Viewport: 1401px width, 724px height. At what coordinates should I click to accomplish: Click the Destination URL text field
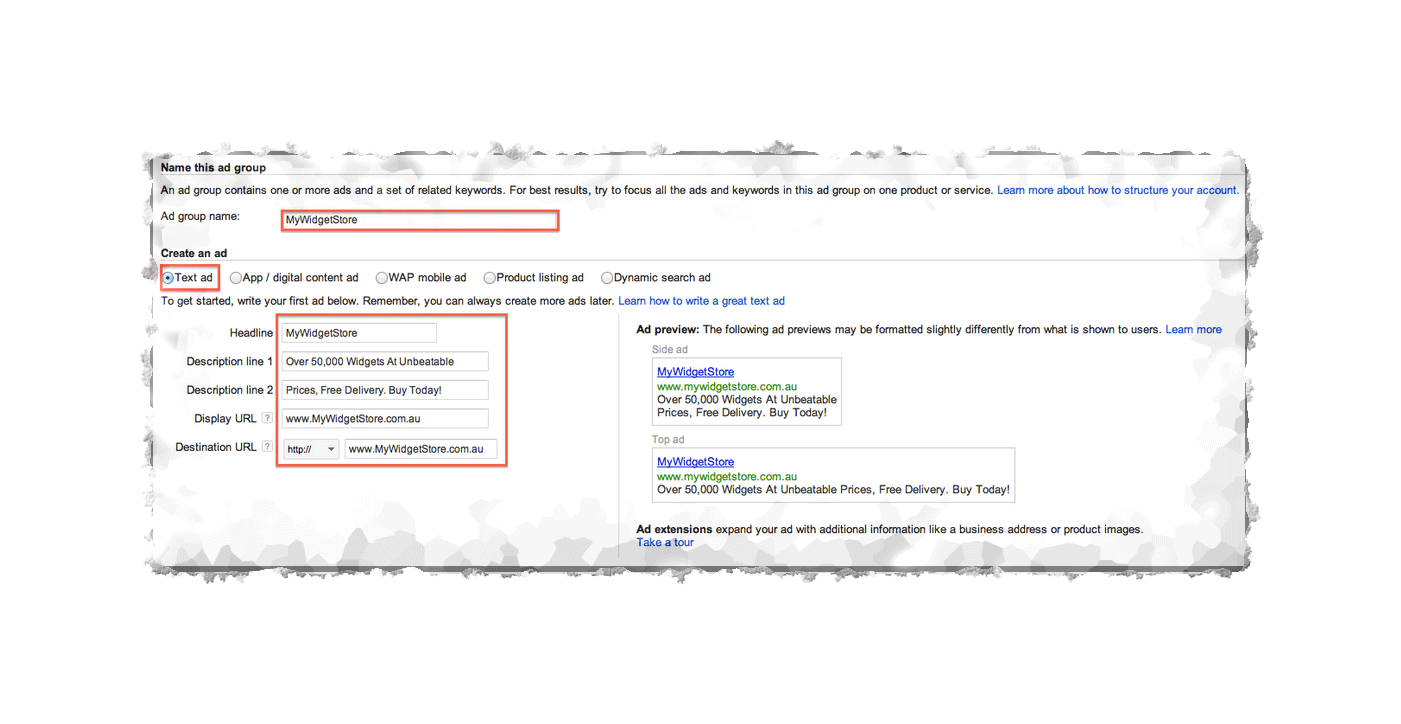tap(421, 450)
